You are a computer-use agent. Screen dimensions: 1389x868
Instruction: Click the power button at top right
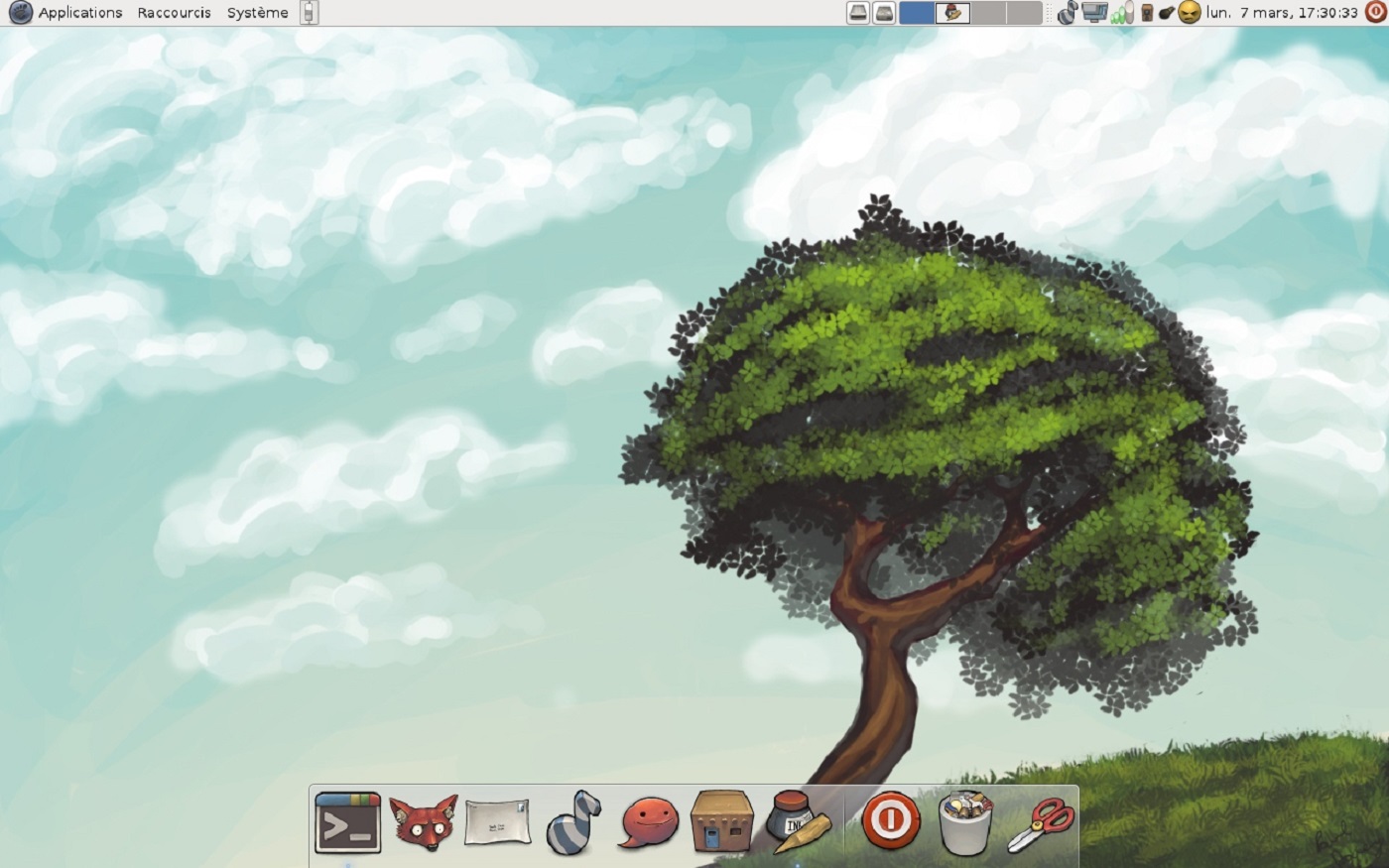pos(1374,13)
